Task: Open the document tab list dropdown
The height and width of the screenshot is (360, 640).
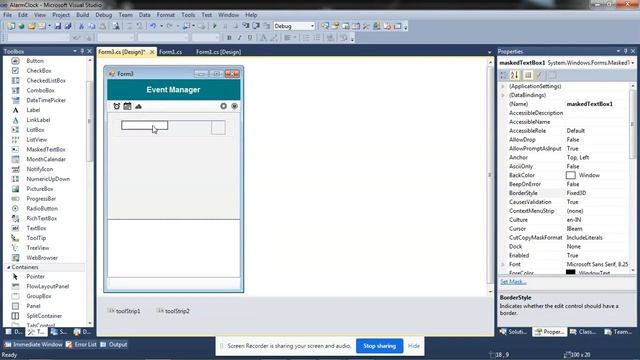Action: 489,52
